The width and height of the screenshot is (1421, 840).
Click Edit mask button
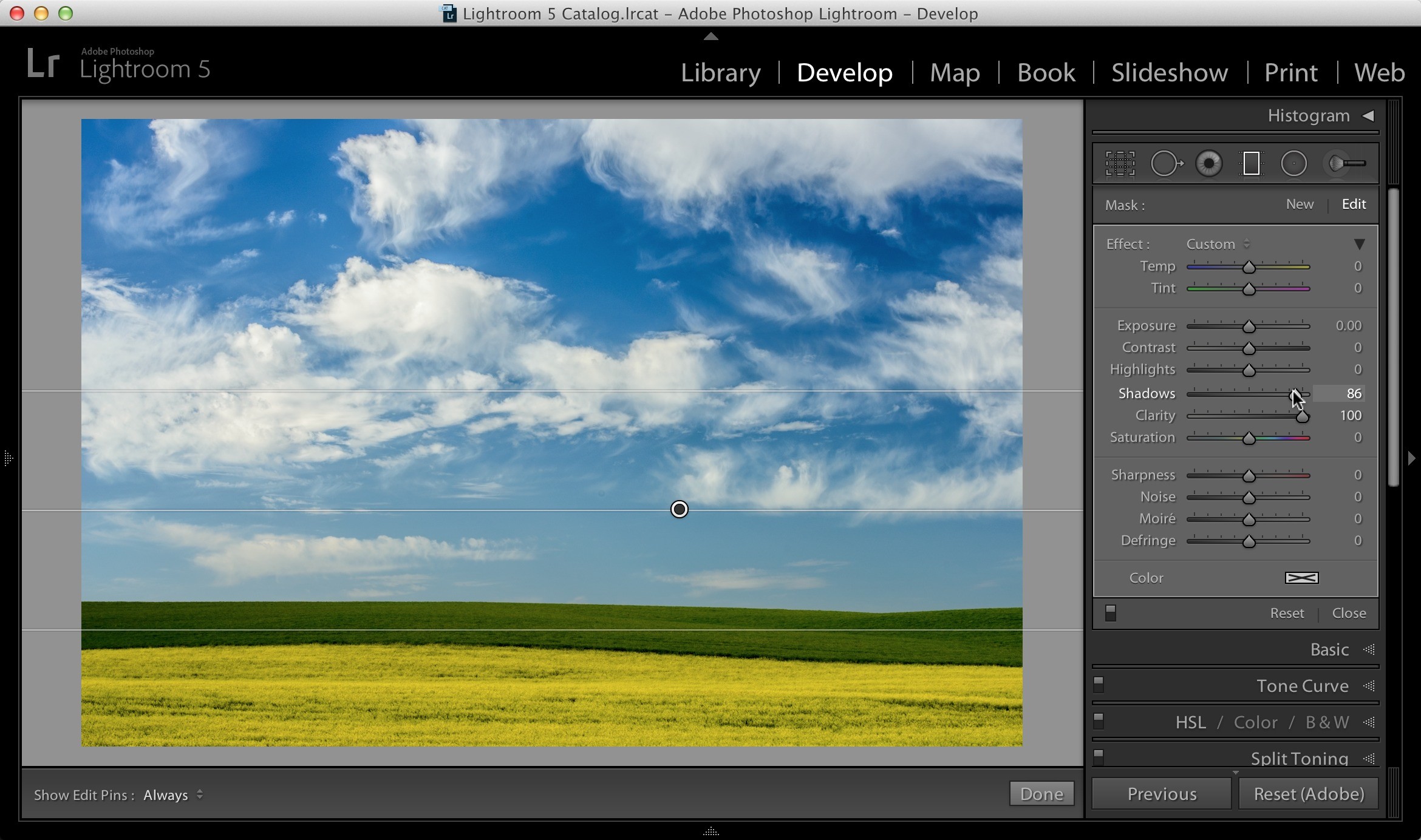click(x=1354, y=205)
